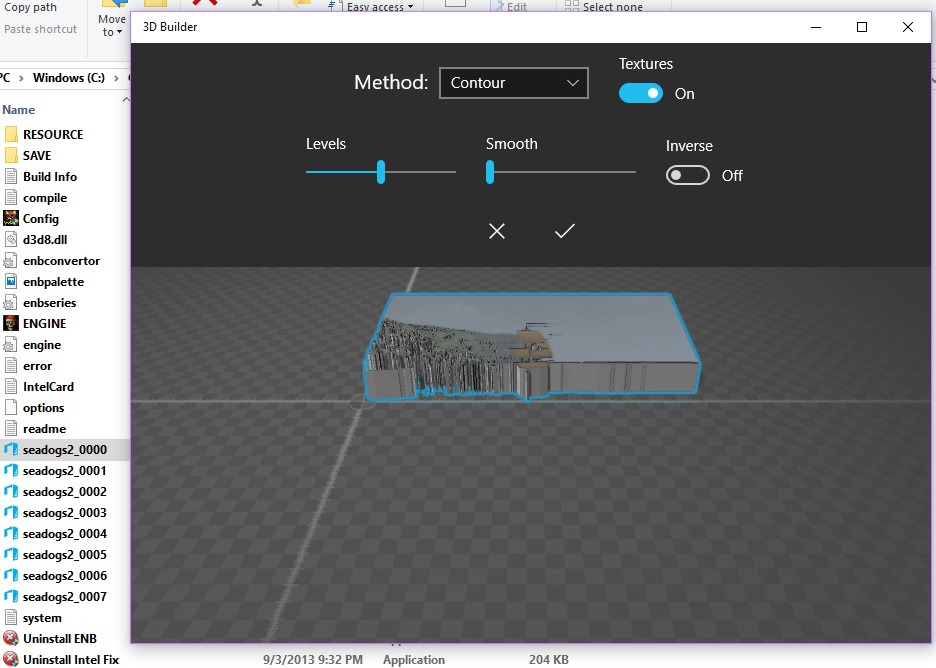The image size is (936, 668).
Task: Click Copy path in Explorer ribbon
Action: (x=30, y=8)
